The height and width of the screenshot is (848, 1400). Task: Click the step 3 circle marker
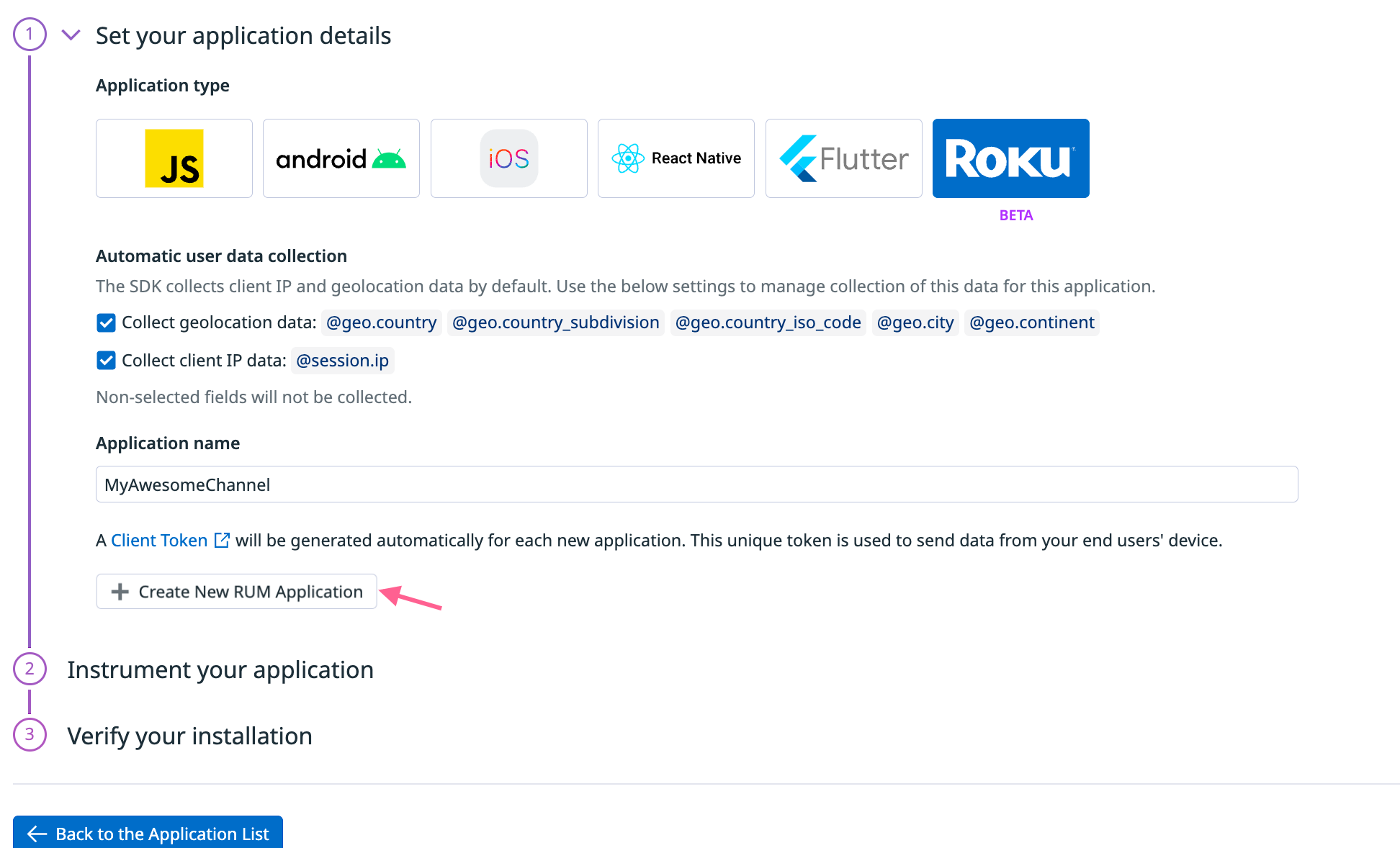click(30, 734)
